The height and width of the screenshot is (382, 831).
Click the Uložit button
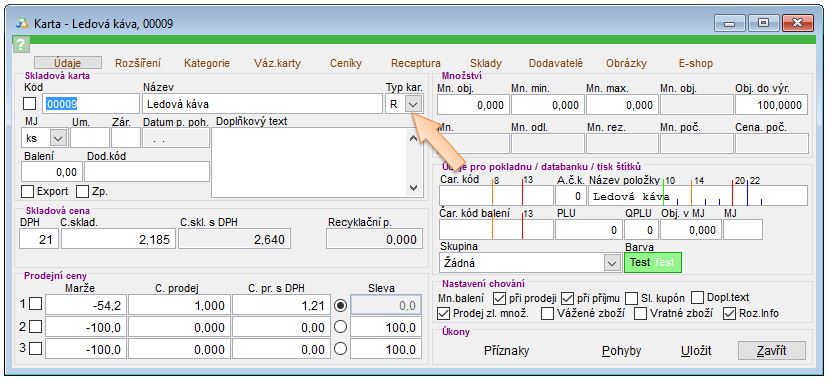point(696,351)
